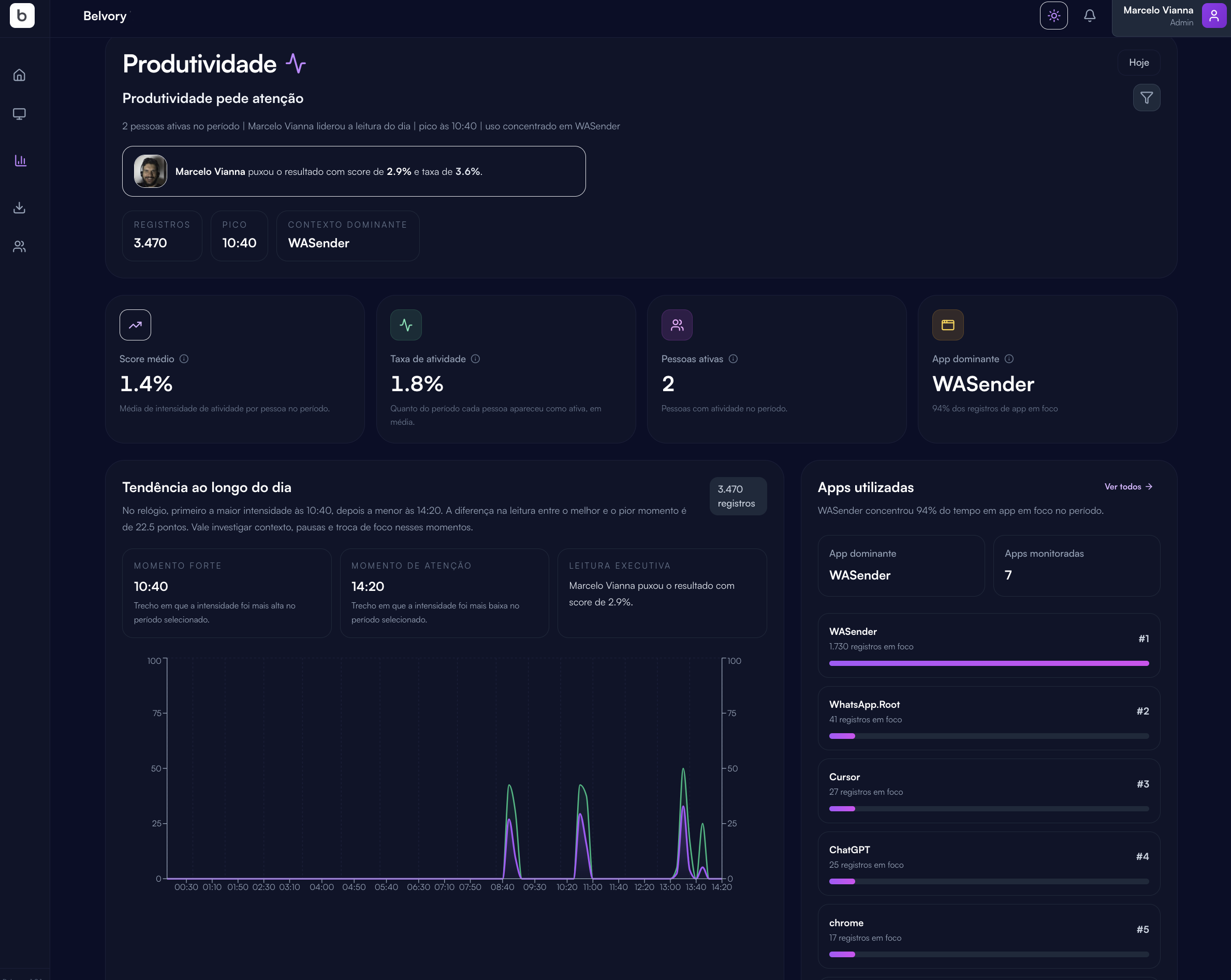Show info for Score médio
1231x980 pixels.
coord(184,359)
